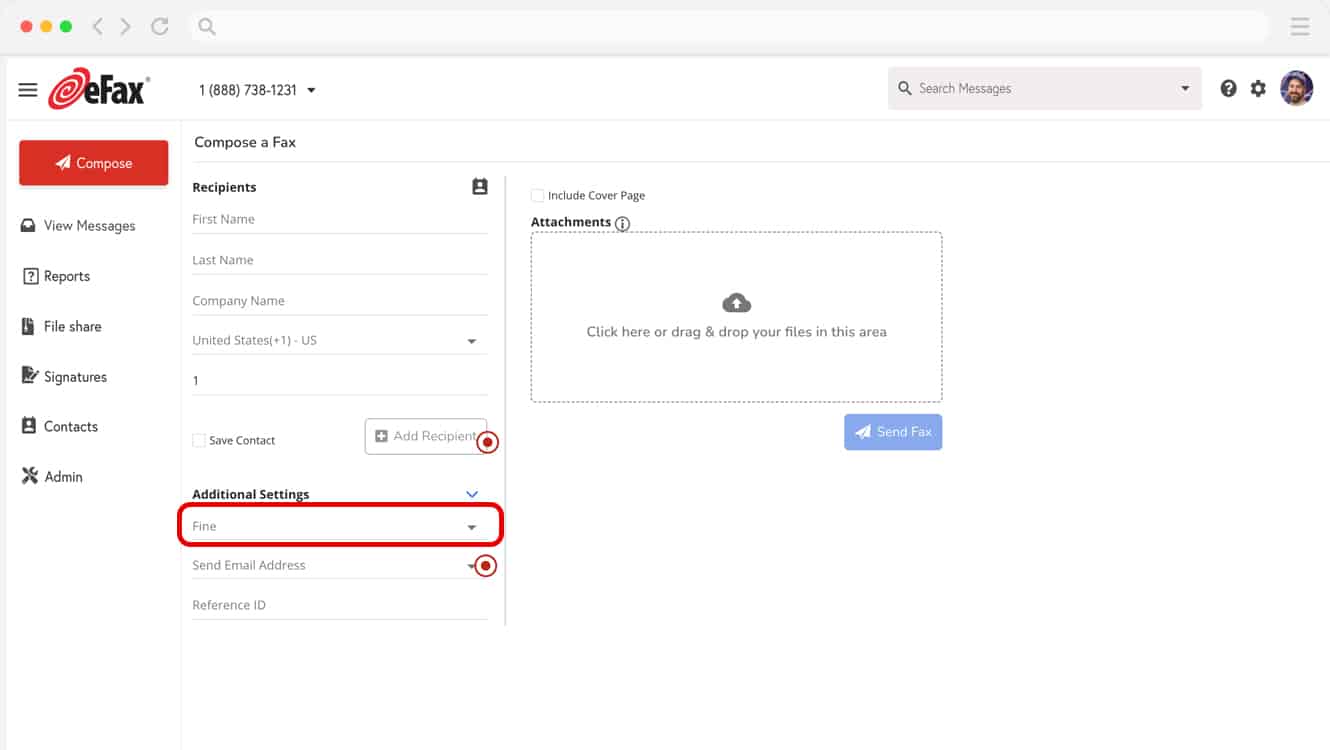Open address book icon beside Recipients
1330x750 pixels.
click(x=480, y=187)
